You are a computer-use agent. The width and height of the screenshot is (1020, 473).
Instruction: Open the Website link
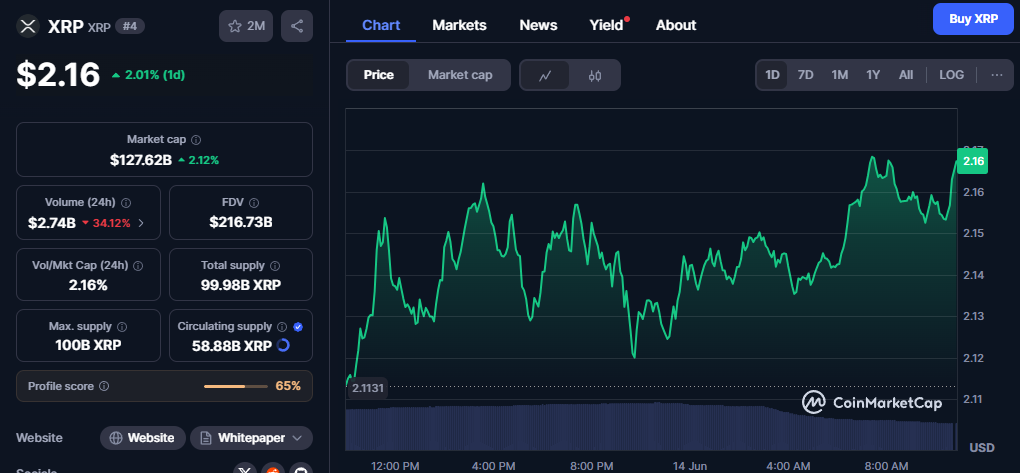click(142, 438)
